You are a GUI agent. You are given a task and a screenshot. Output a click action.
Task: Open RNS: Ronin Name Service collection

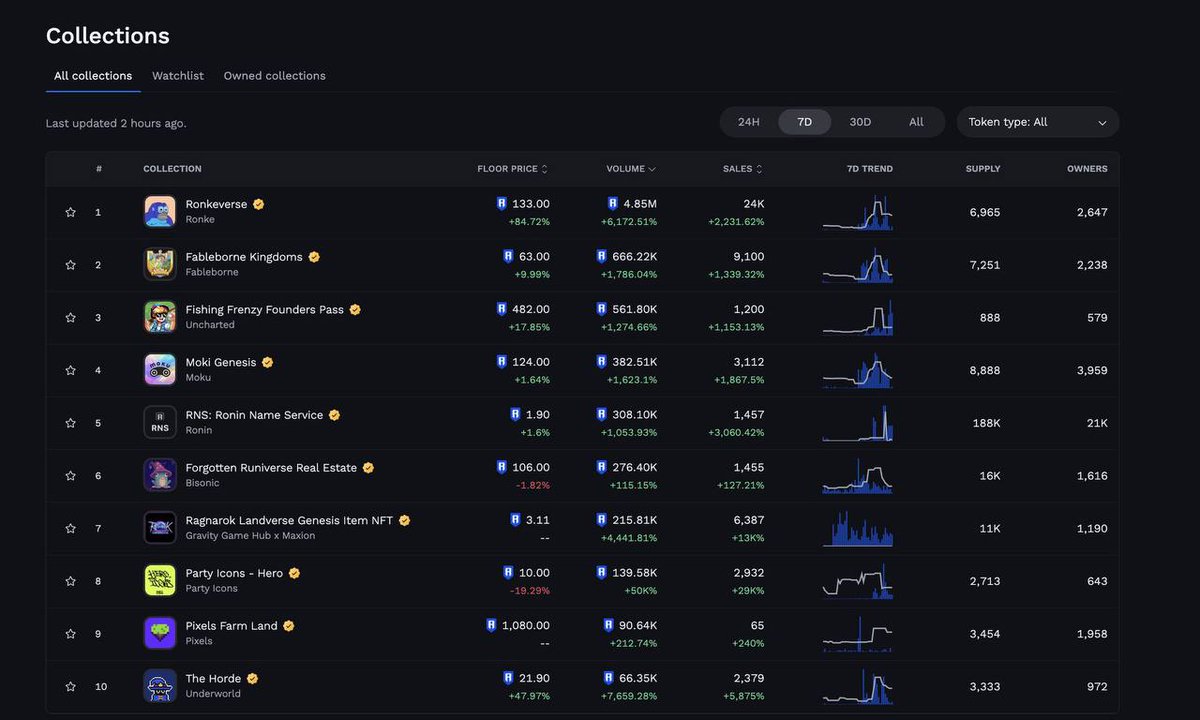point(254,415)
